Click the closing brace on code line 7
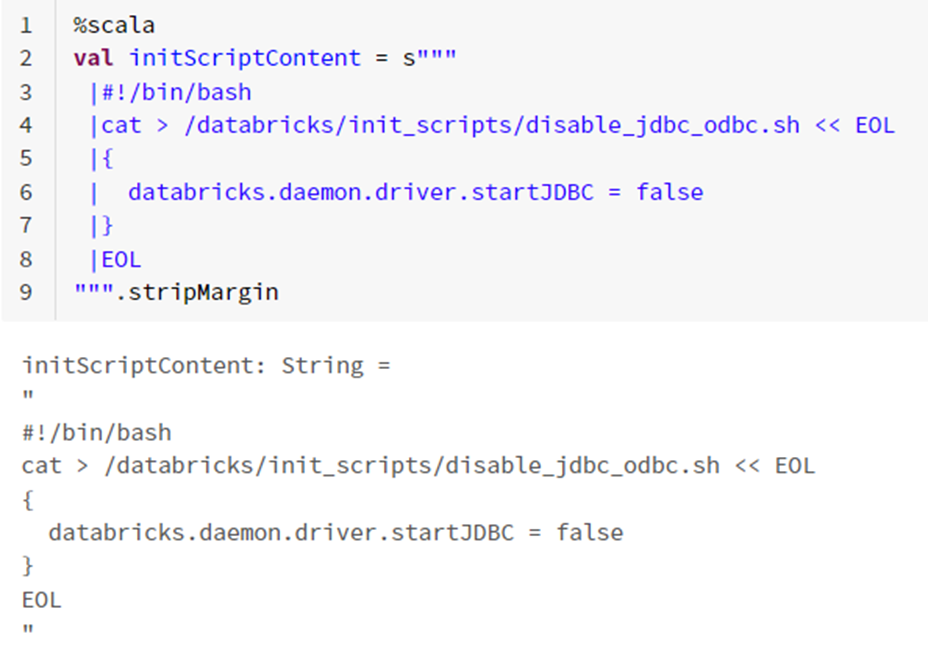Screen dimensions: 928x648 pyautogui.click(x=108, y=226)
